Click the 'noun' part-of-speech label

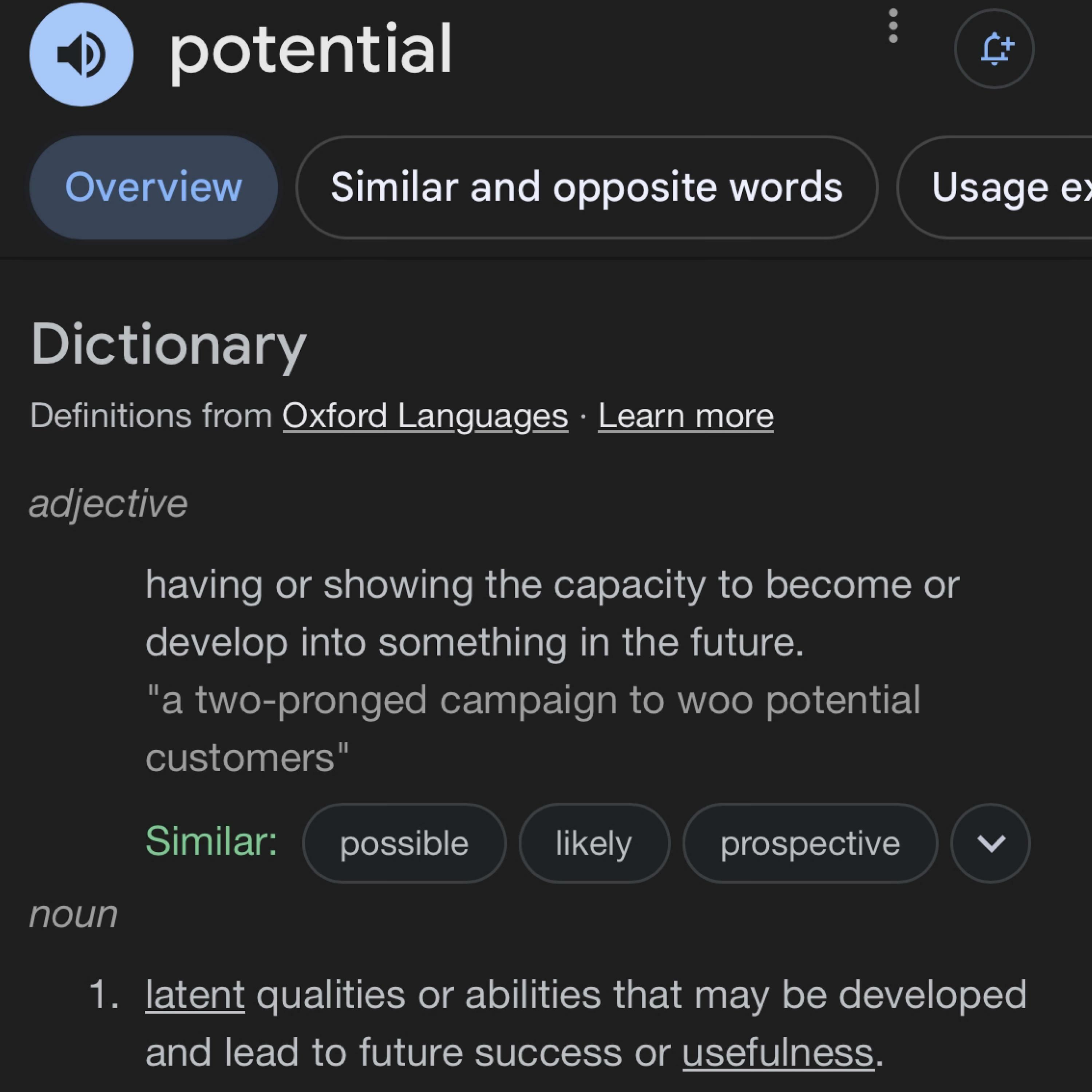tap(74, 914)
